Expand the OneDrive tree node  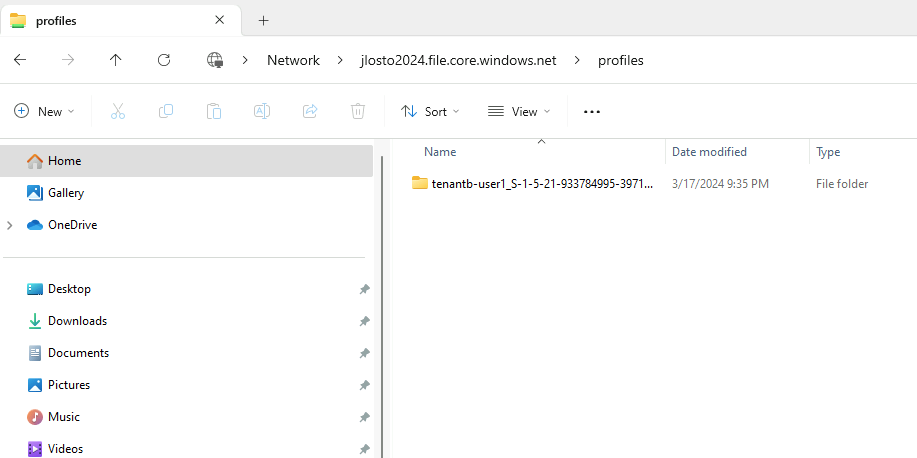[9, 225]
